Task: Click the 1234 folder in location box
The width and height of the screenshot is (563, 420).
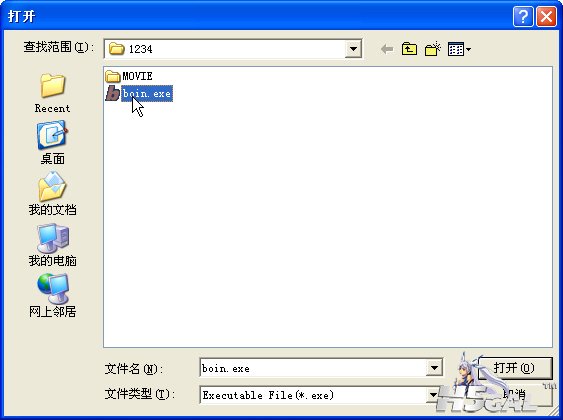Action: coord(131,49)
